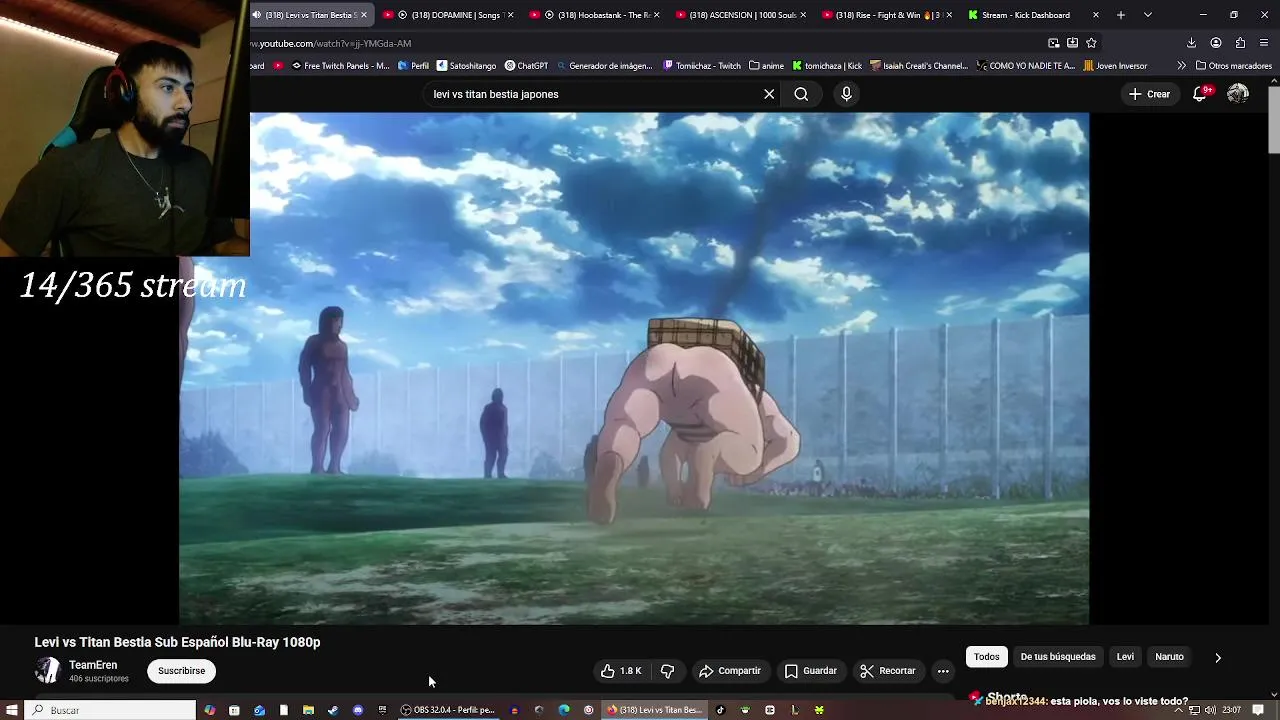Open Copilot icon in the taskbar
The width and height of the screenshot is (1280, 720).
(209, 710)
